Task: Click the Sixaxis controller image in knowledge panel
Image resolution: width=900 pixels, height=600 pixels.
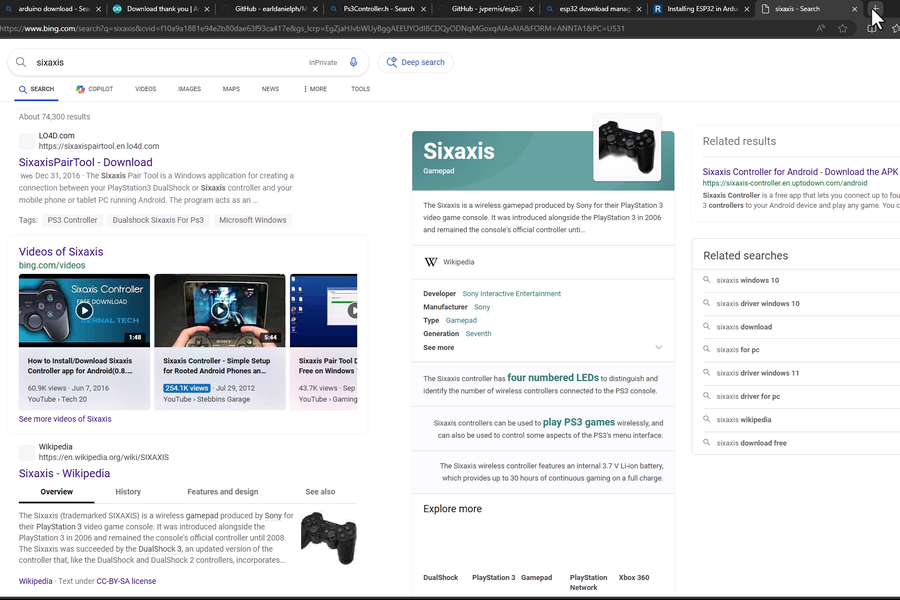Action: point(627,147)
